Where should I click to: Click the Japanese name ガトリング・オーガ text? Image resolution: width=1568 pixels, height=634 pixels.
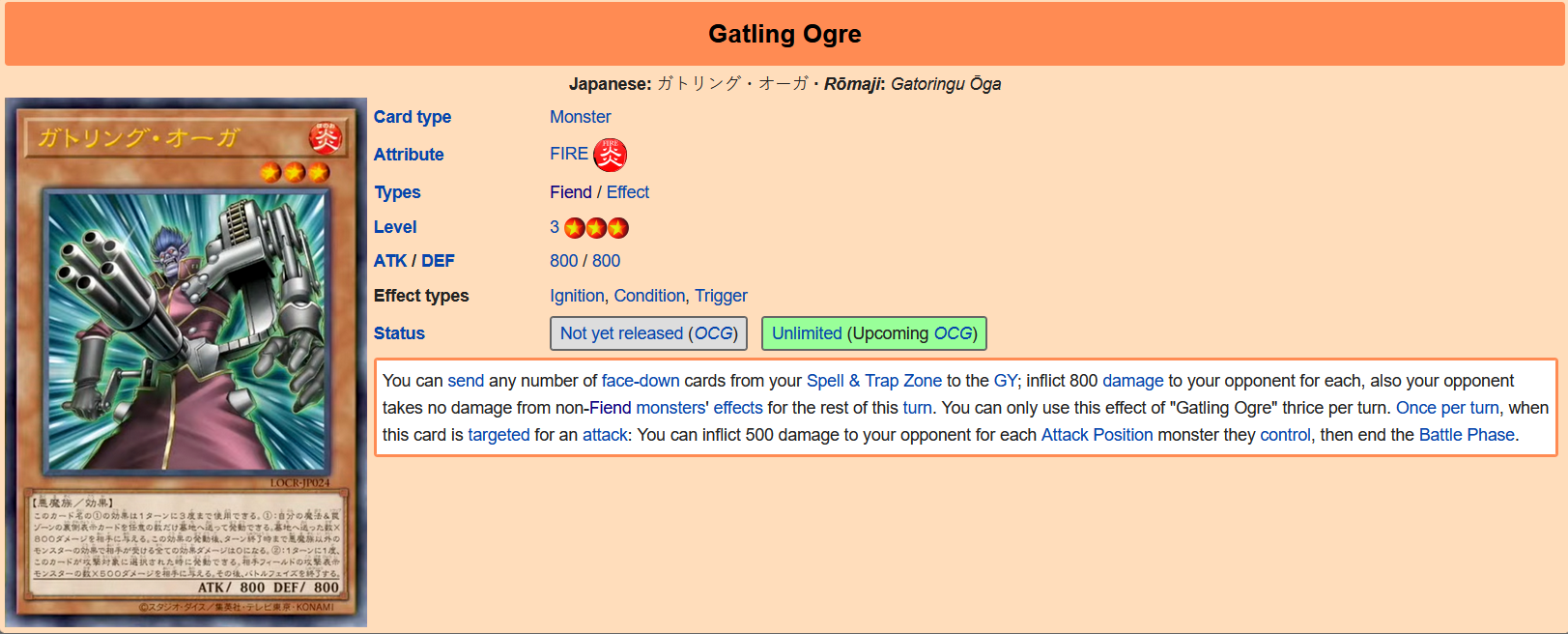point(732,84)
